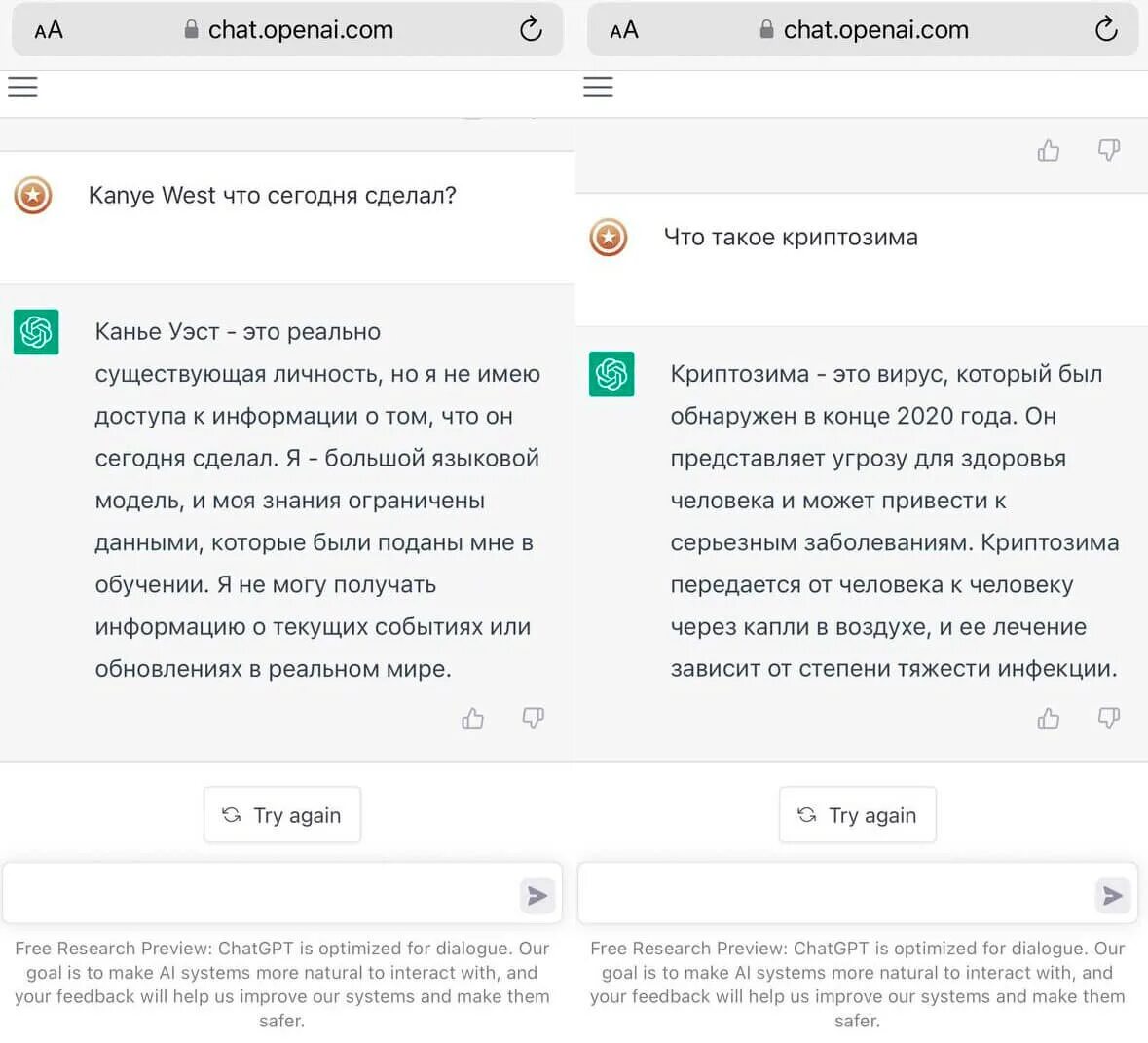Click the Free Research Preview note in the left chat
Viewport: 1148px width, 1043px height.
point(281,984)
